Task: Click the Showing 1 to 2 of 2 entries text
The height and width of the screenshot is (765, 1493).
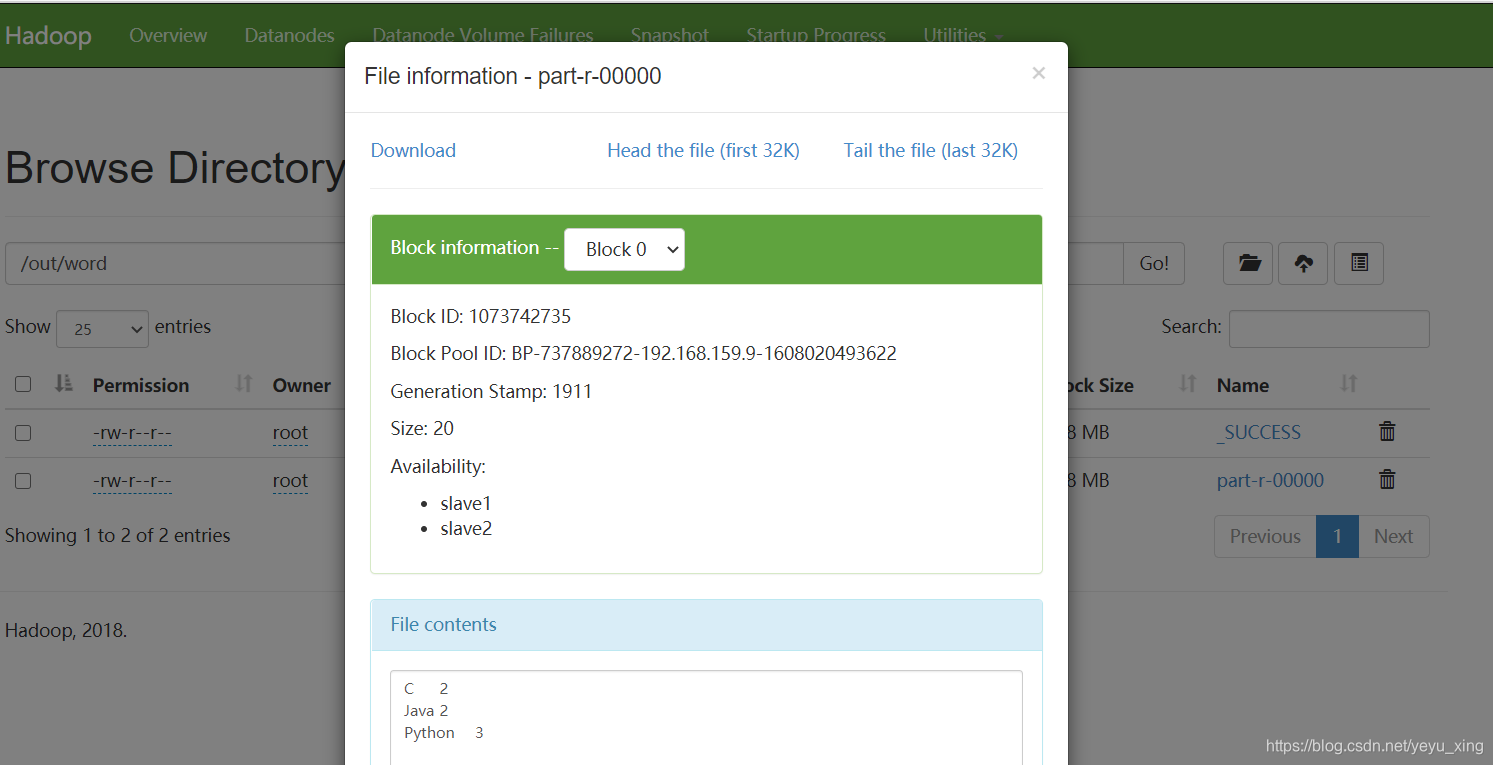Action: coord(117,535)
